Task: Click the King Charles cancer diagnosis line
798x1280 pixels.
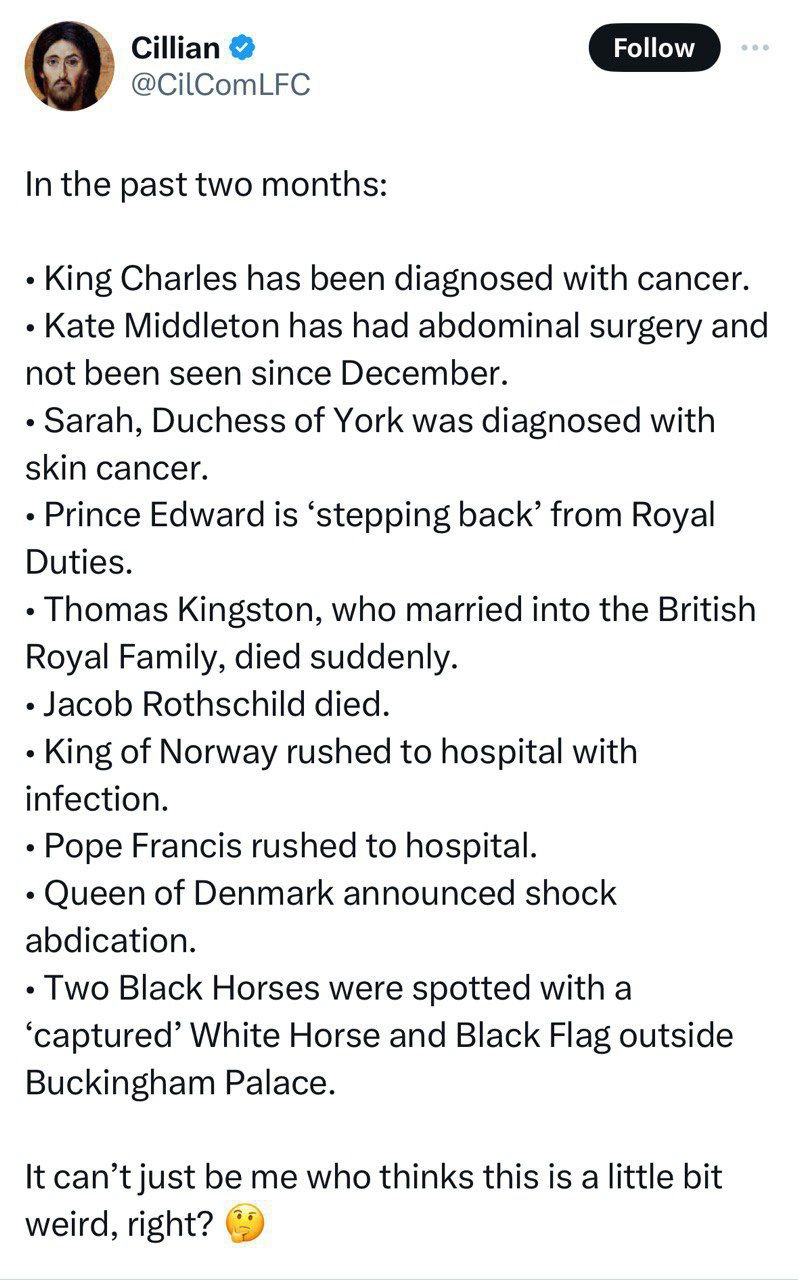Action: click(x=387, y=278)
